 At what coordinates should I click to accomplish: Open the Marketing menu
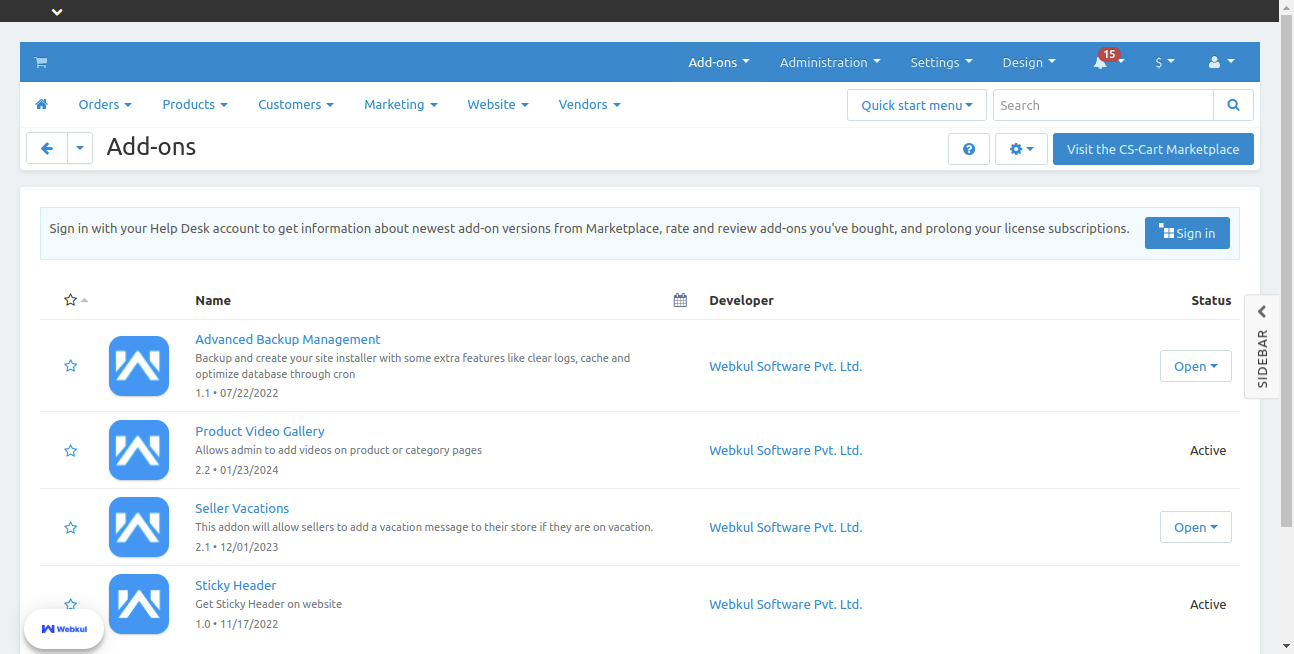click(401, 104)
